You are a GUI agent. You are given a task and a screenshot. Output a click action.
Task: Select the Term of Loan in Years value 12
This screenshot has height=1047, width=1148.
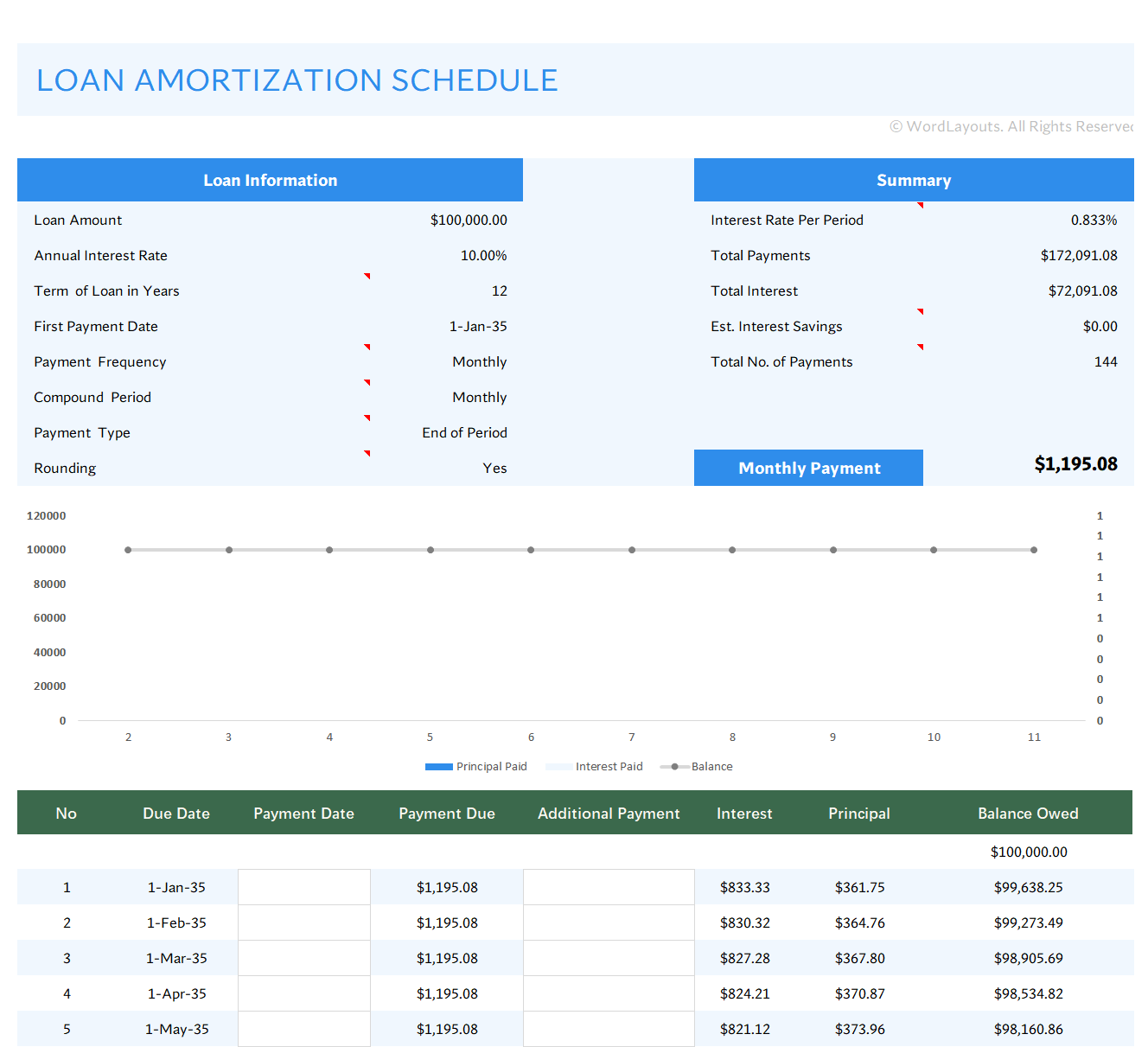[500, 291]
